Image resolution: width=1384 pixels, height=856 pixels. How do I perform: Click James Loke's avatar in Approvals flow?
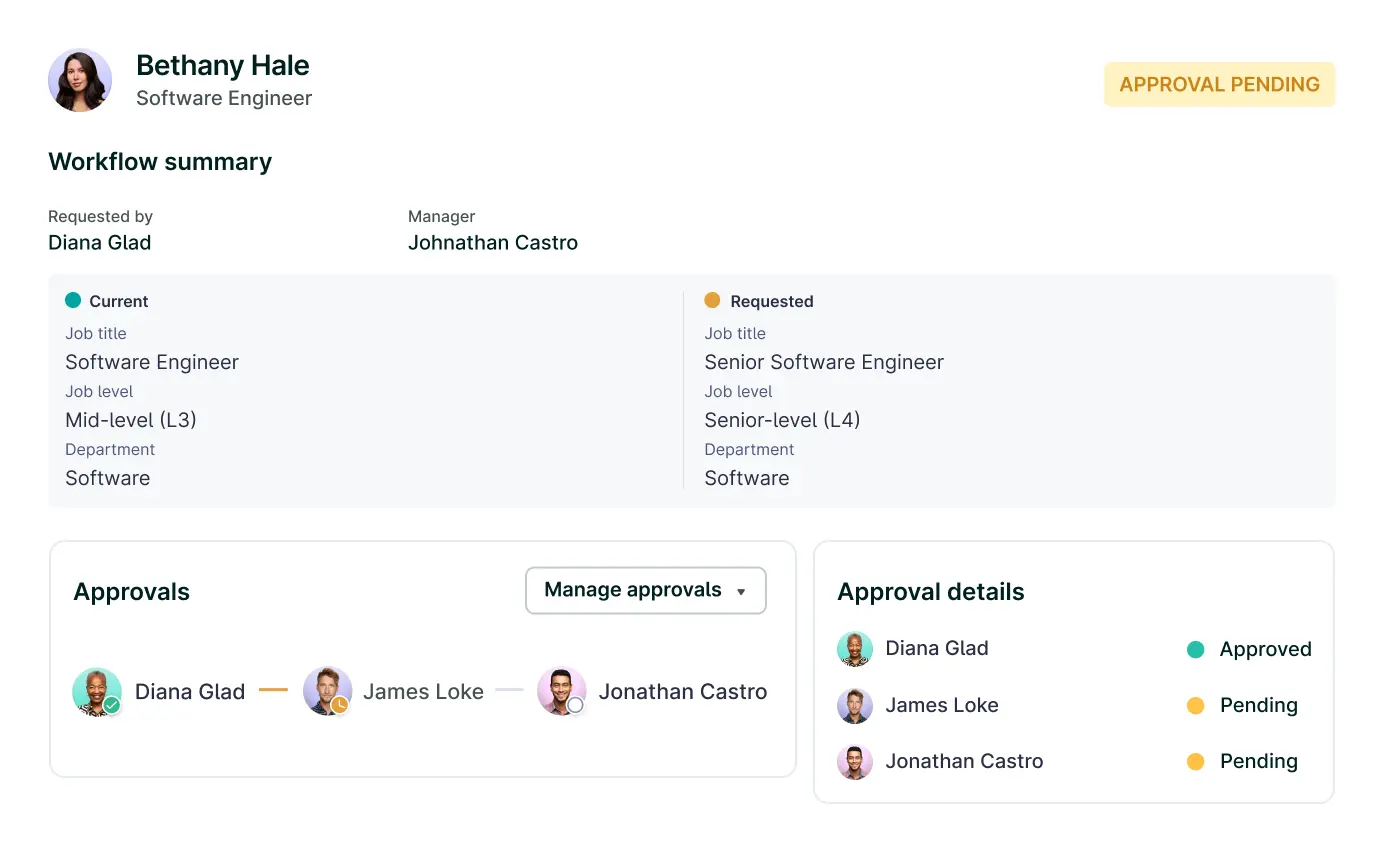pyautogui.click(x=327, y=691)
